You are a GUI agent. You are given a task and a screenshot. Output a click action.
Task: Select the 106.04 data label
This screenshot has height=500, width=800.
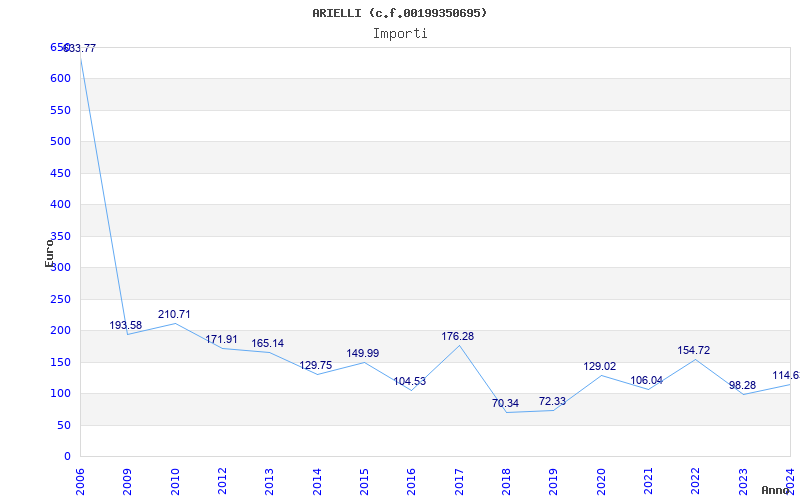tap(646, 380)
